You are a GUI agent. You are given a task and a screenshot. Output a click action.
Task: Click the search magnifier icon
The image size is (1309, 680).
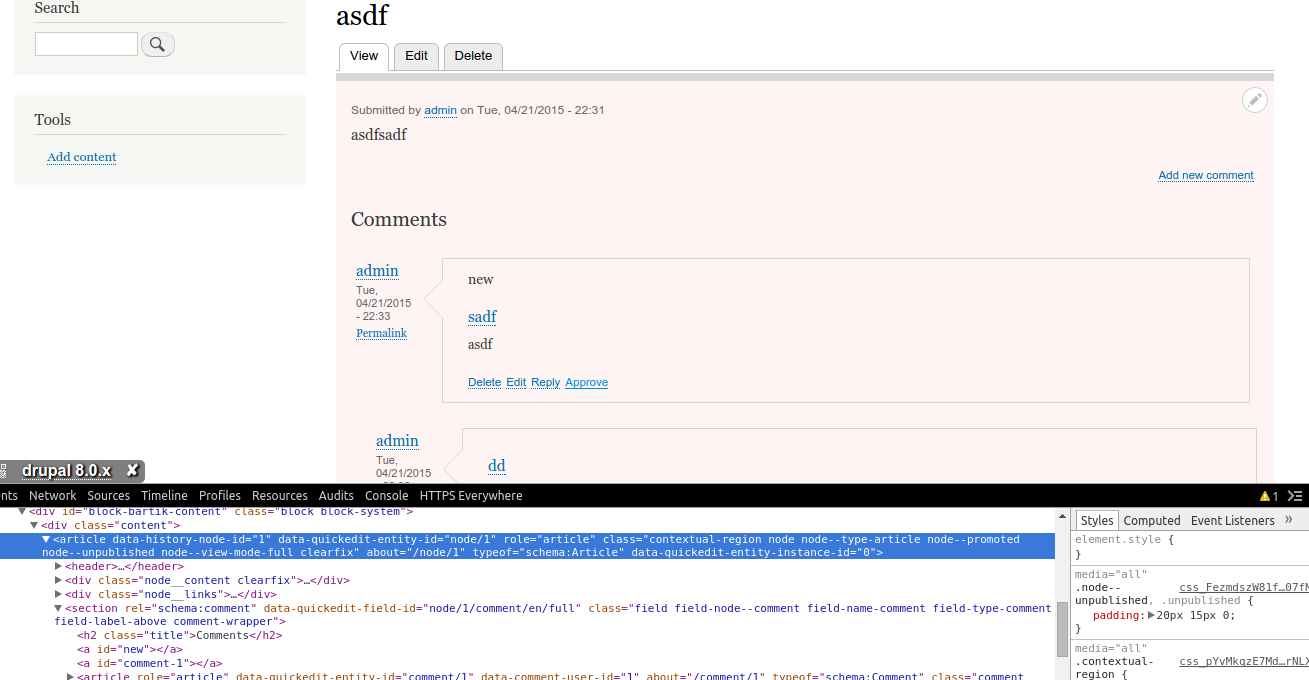[x=157, y=43]
